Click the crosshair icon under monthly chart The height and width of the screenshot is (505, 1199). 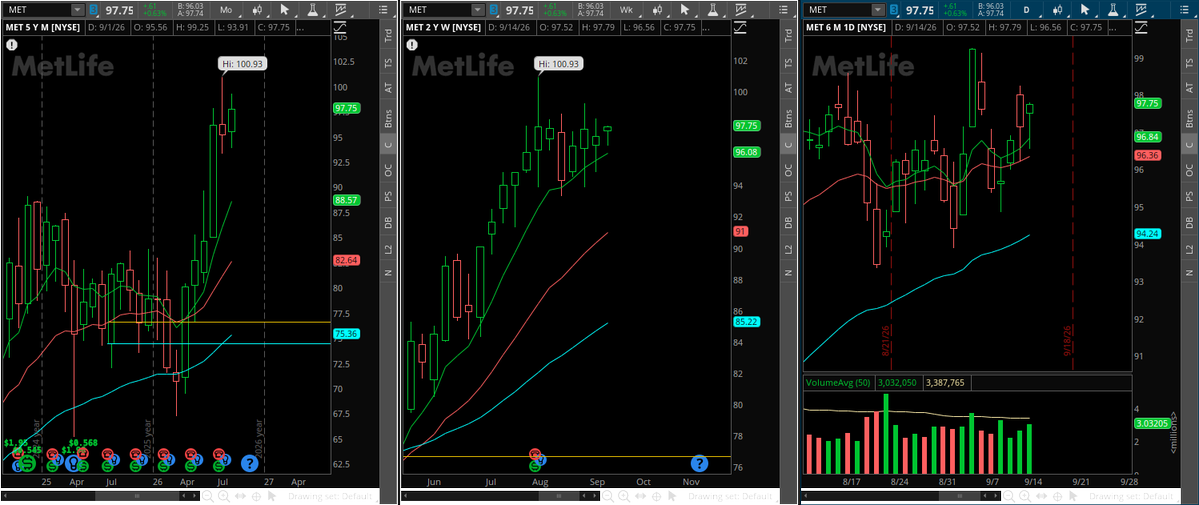tap(256, 496)
